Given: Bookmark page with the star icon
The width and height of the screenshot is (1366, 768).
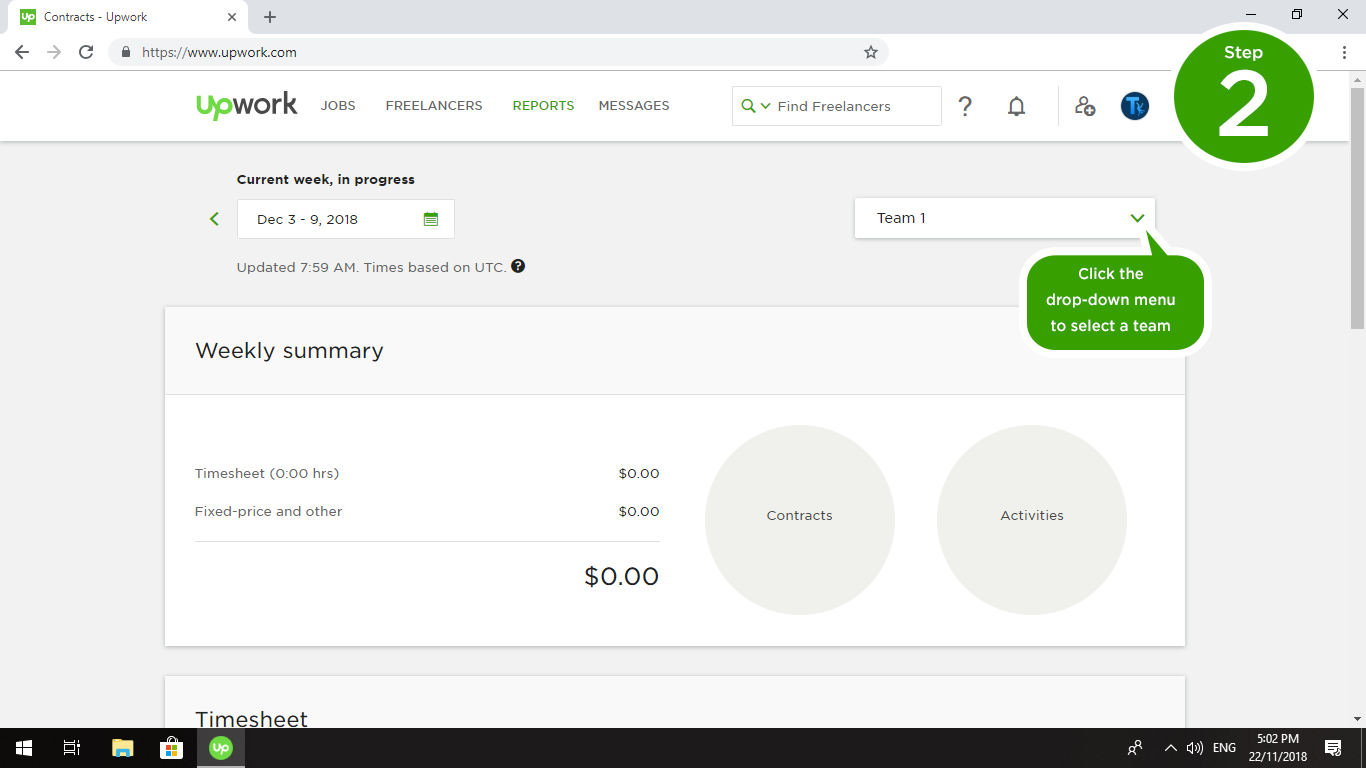Looking at the screenshot, I should (870, 52).
